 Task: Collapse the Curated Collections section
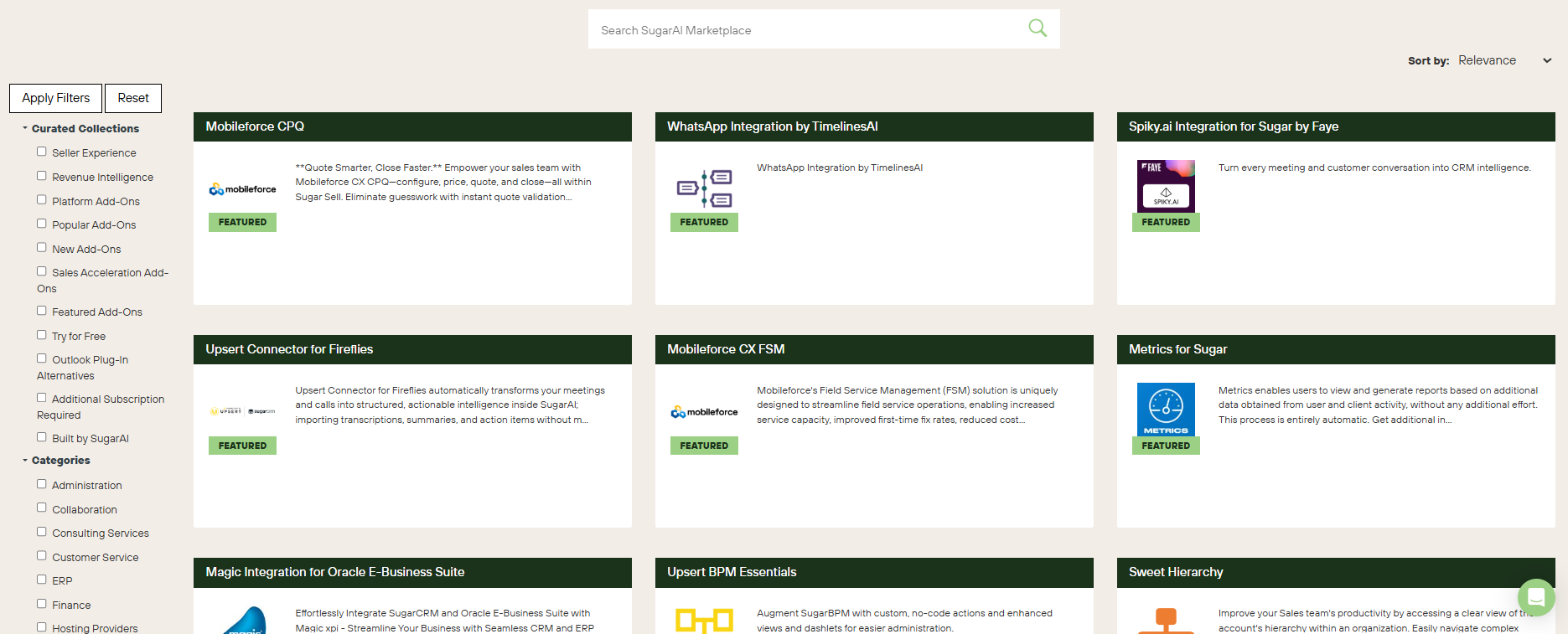point(80,128)
